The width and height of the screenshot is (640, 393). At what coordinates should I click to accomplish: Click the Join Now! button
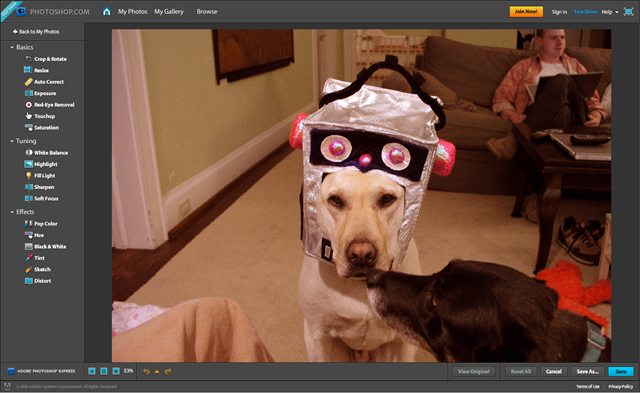(x=526, y=11)
